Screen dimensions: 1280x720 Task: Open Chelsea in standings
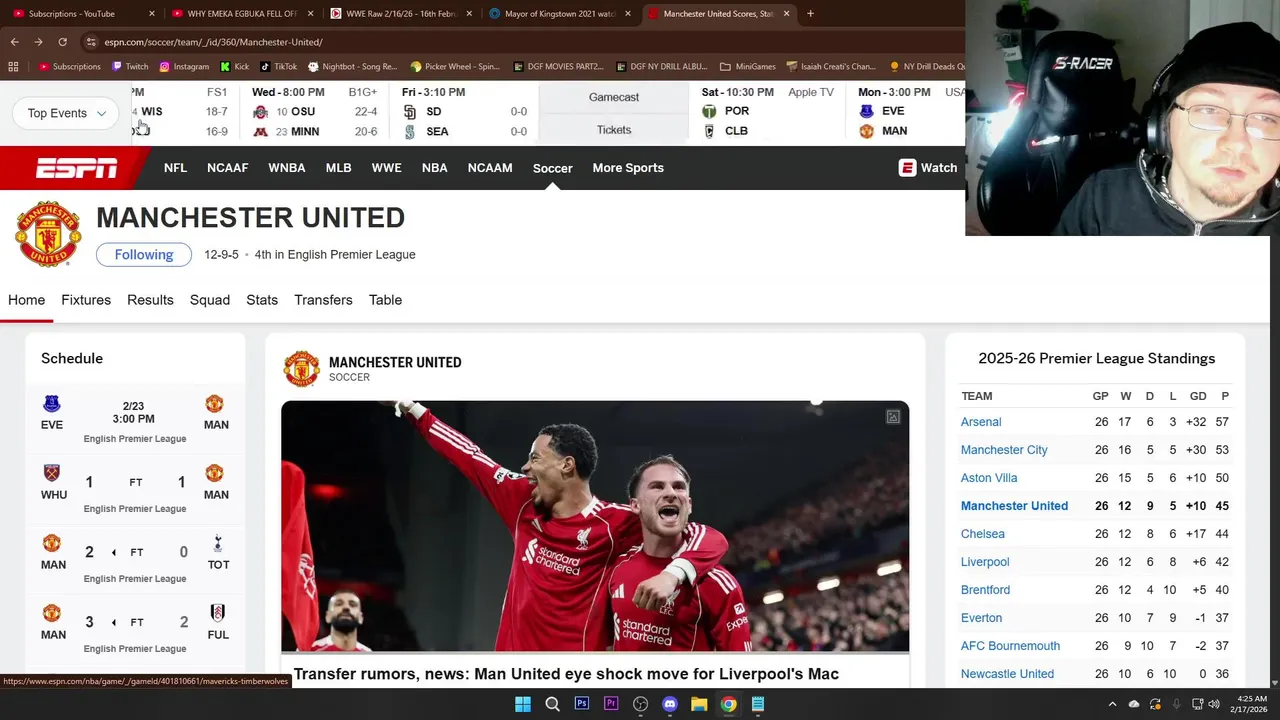coord(983,534)
